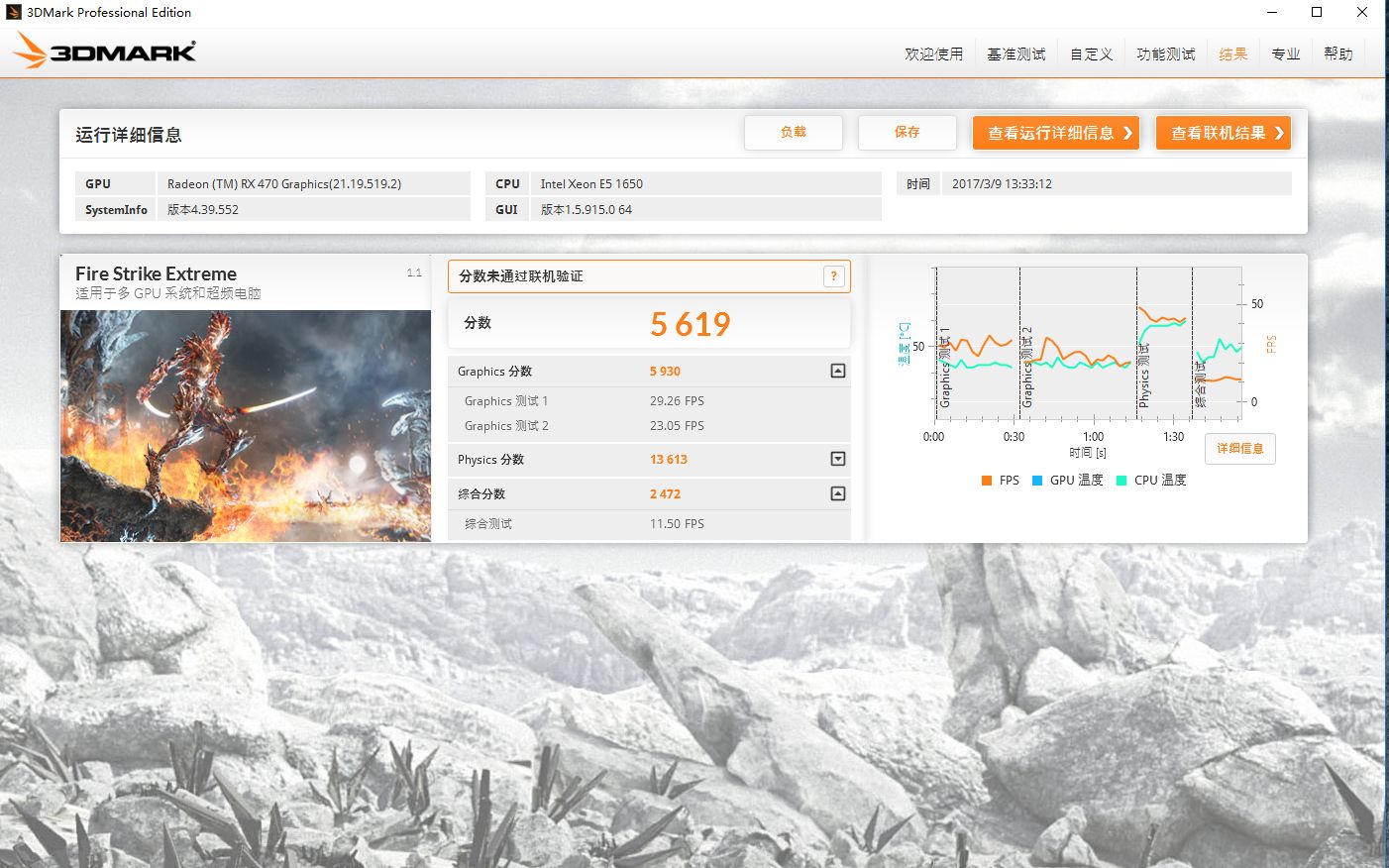The height and width of the screenshot is (868, 1389).
Task: Open the 专业 tab
Action: click(1286, 54)
